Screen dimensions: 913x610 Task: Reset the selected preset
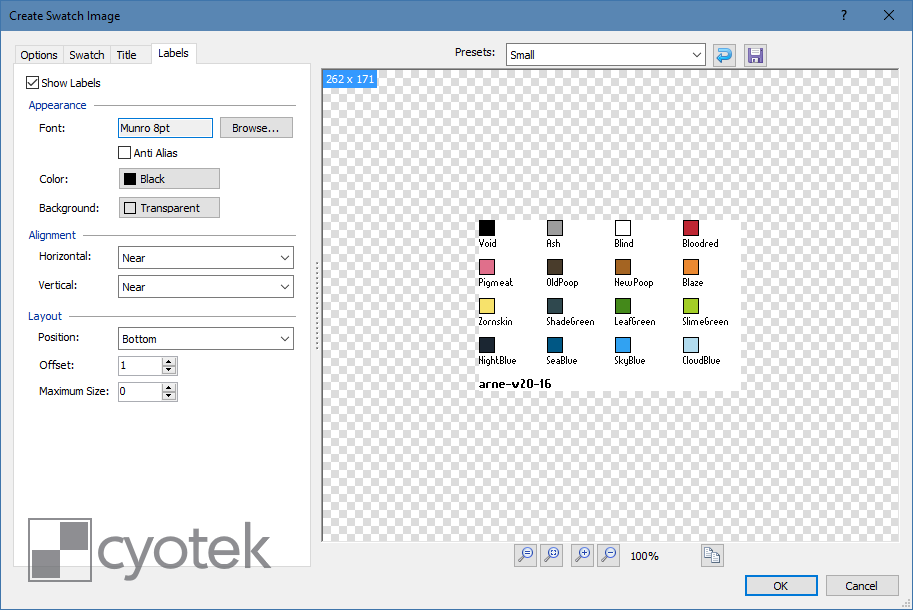724,55
